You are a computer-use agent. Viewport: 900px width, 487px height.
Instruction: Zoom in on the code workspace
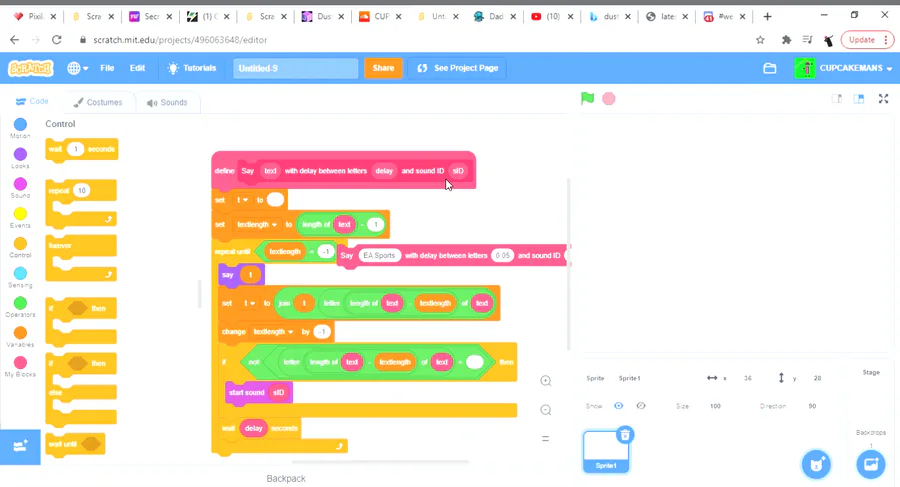tap(545, 381)
